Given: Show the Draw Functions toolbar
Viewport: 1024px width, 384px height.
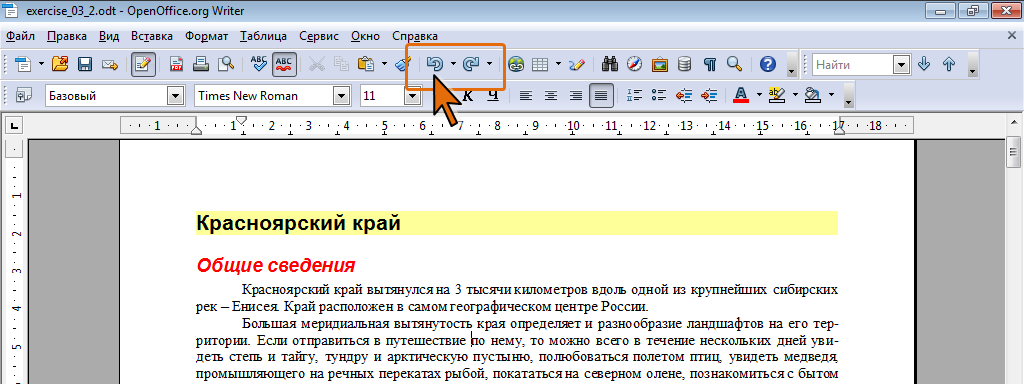Looking at the screenshot, I should pos(577,64).
